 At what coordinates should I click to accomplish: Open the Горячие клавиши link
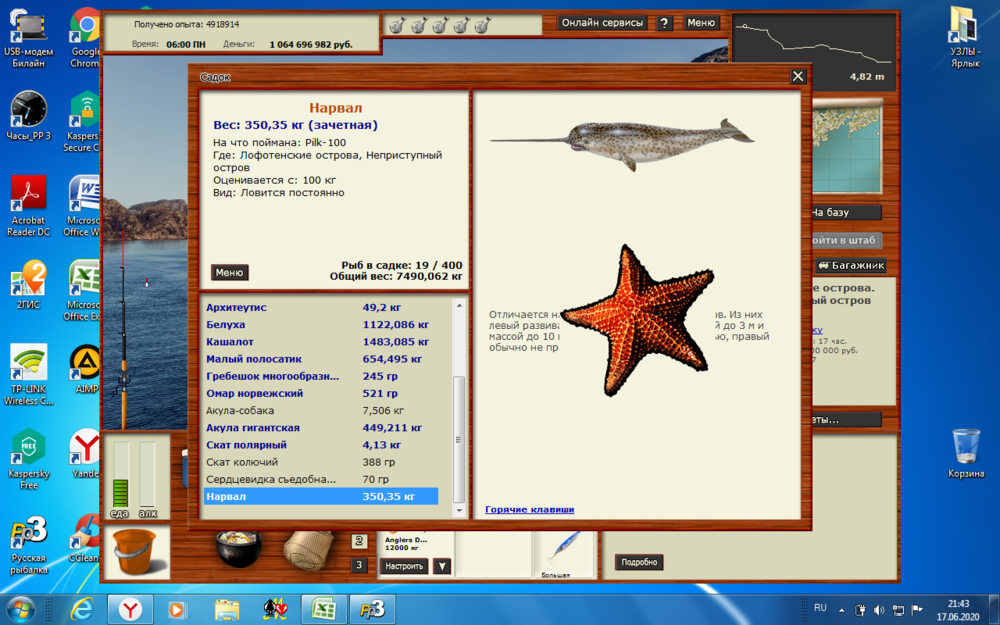point(529,510)
